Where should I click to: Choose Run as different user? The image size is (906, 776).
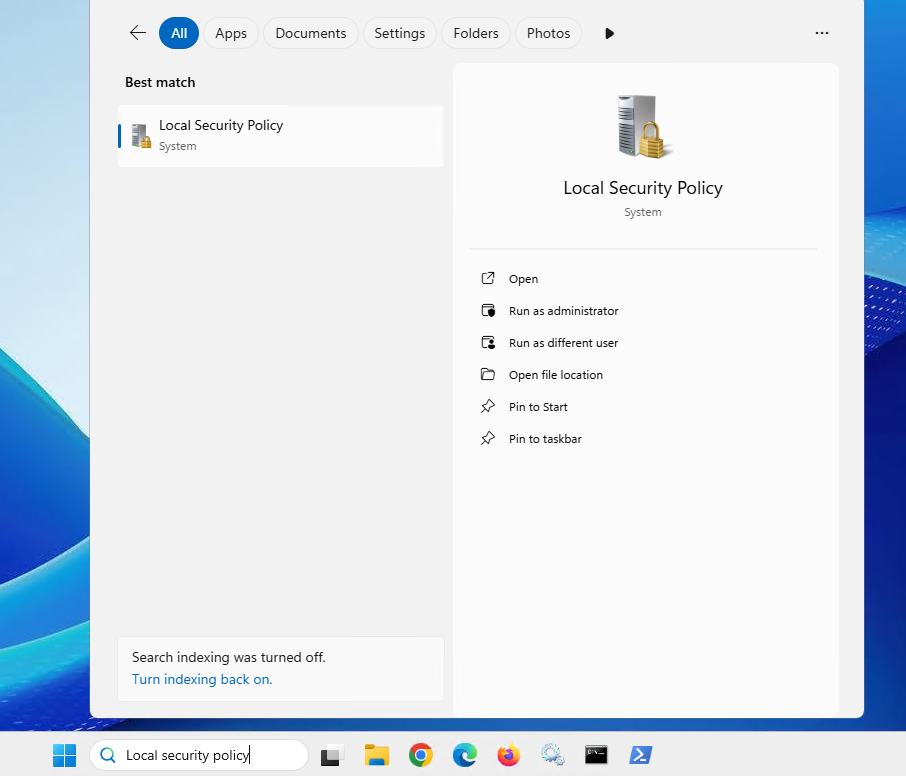563,343
